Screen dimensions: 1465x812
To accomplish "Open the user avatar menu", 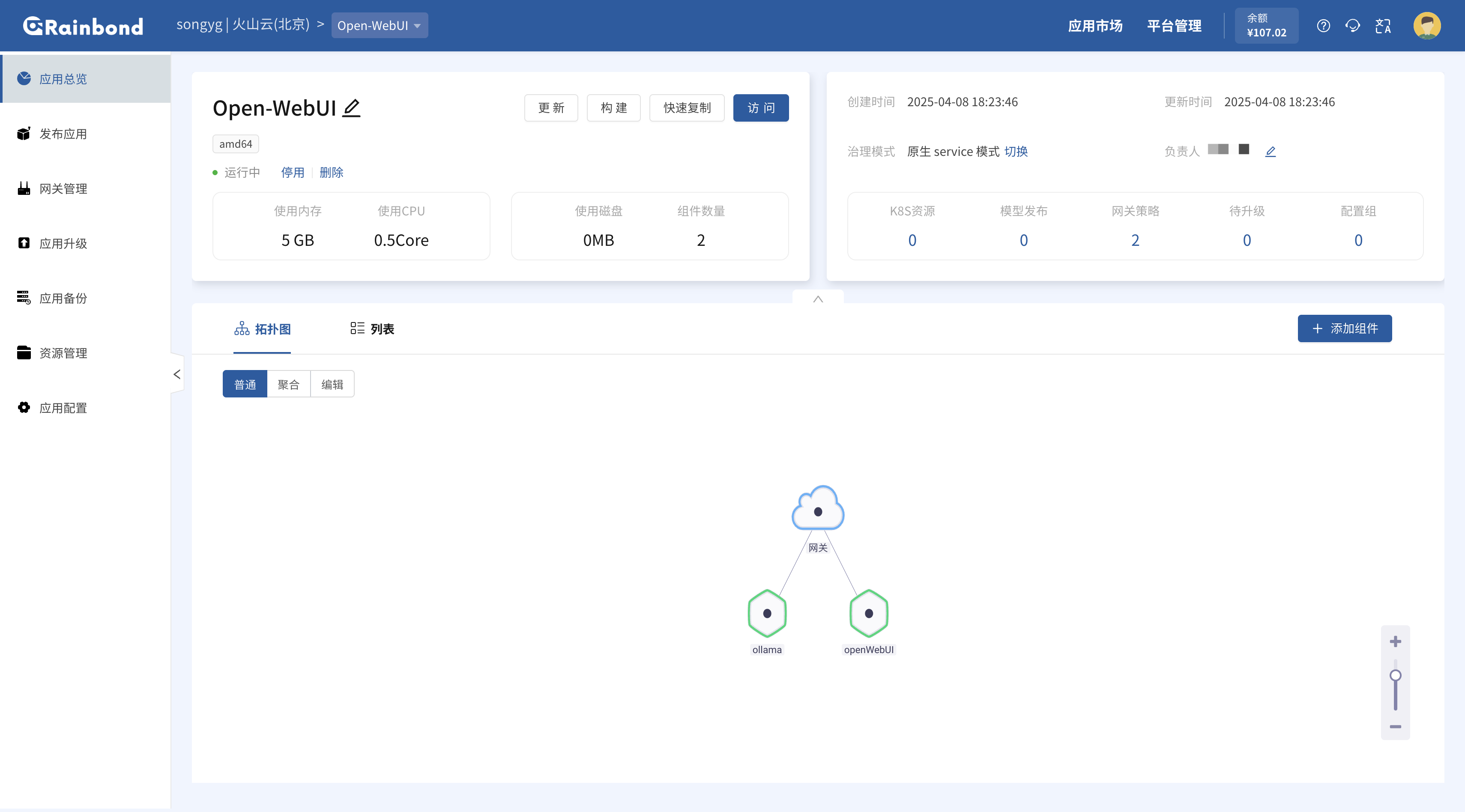I will [1427, 26].
